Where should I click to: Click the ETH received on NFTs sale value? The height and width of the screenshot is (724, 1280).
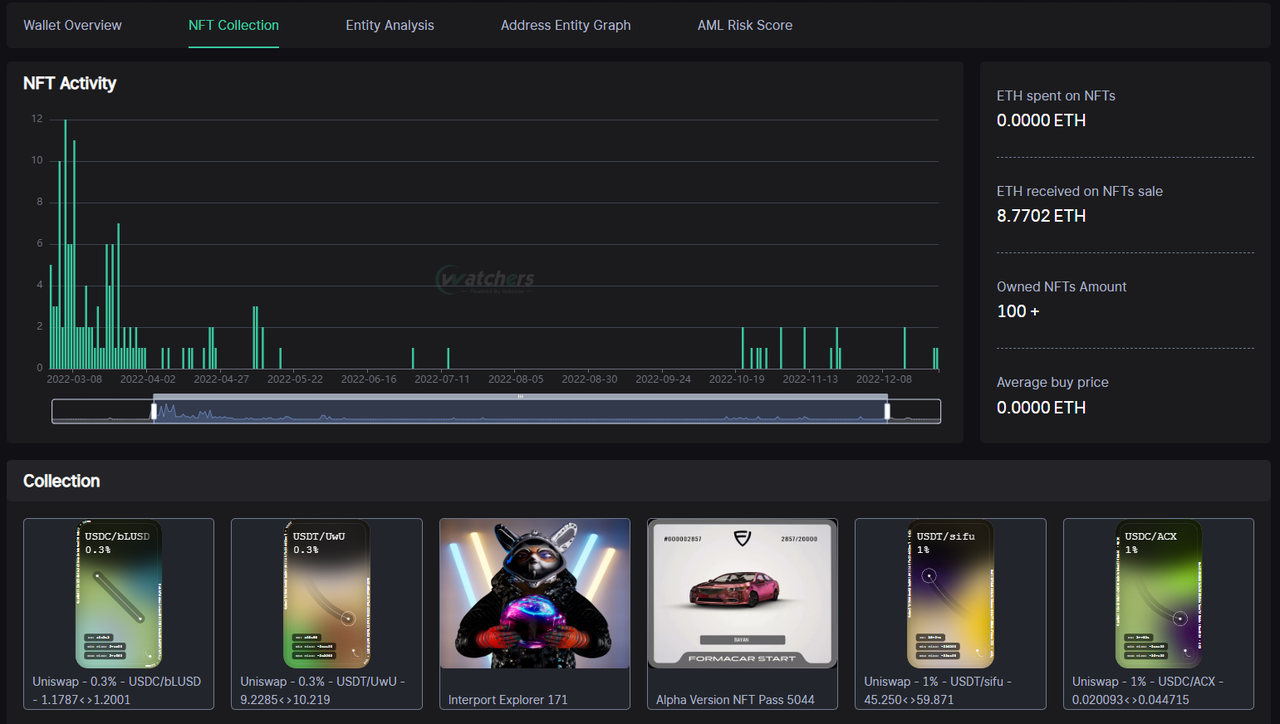(1041, 216)
